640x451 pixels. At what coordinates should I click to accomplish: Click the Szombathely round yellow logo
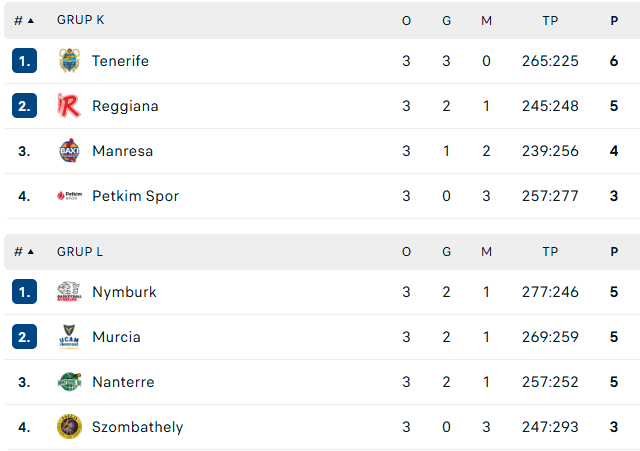coord(69,427)
